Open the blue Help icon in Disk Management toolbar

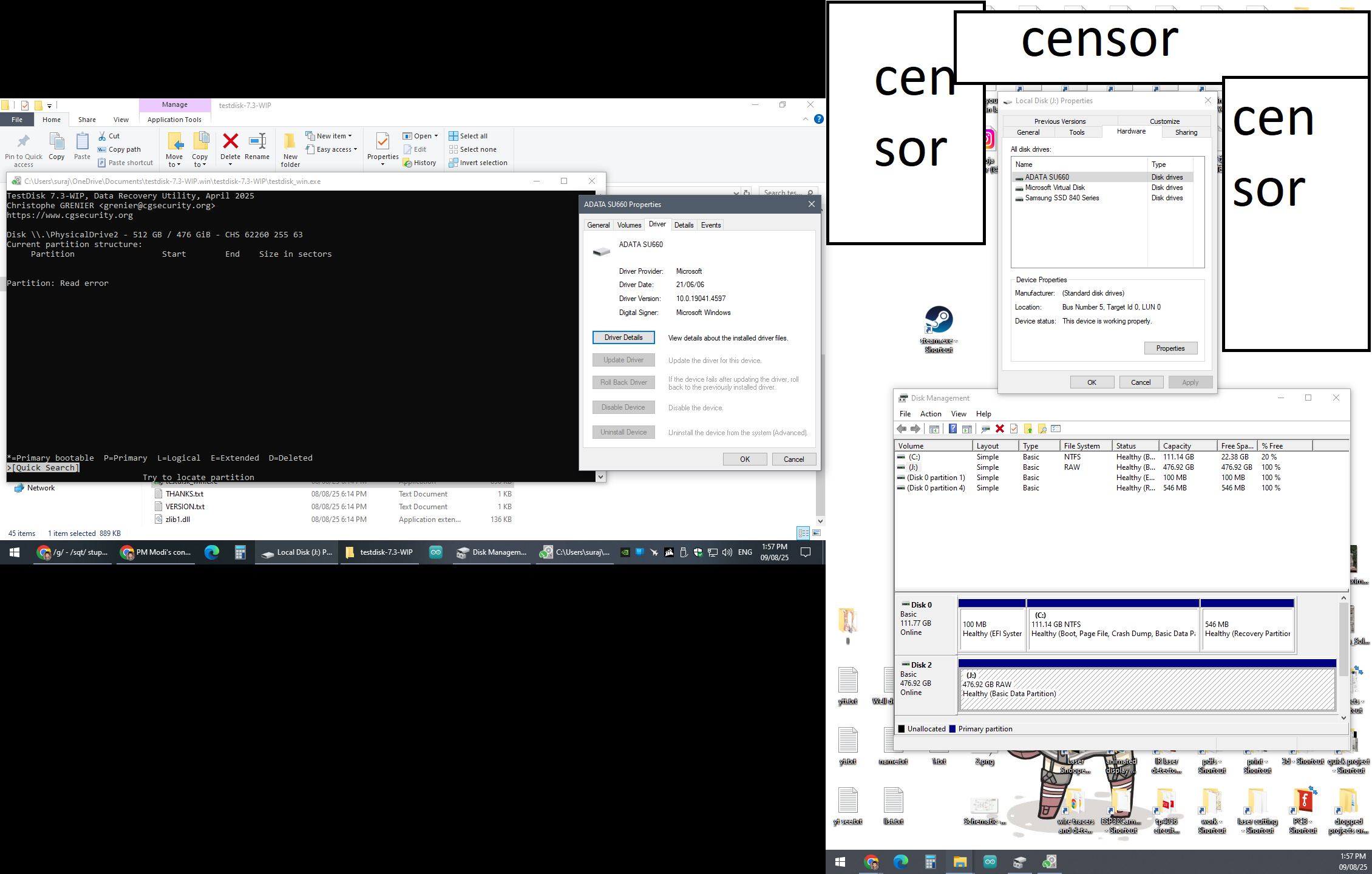pos(953,429)
